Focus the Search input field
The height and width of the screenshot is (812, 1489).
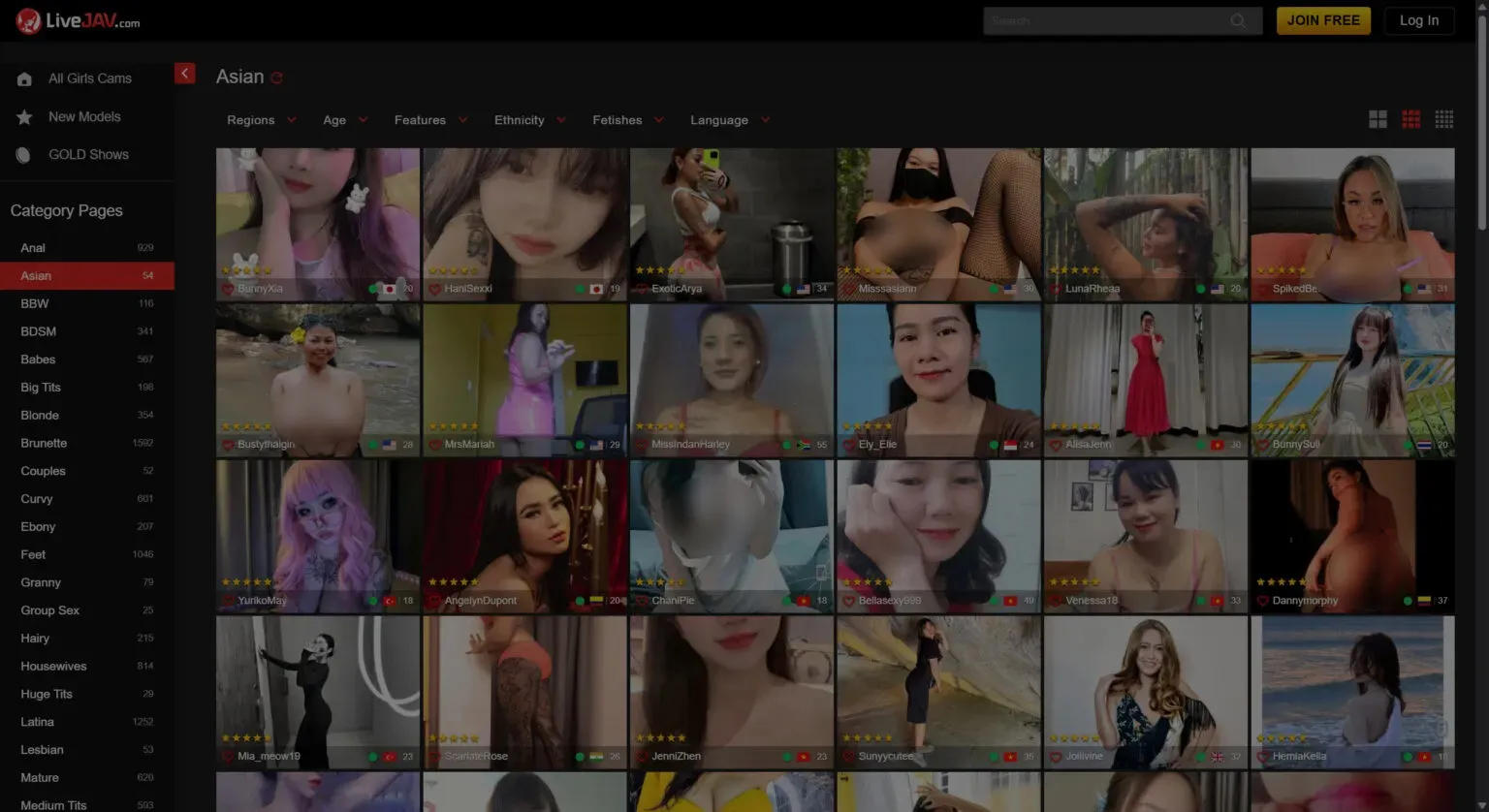coord(1105,20)
